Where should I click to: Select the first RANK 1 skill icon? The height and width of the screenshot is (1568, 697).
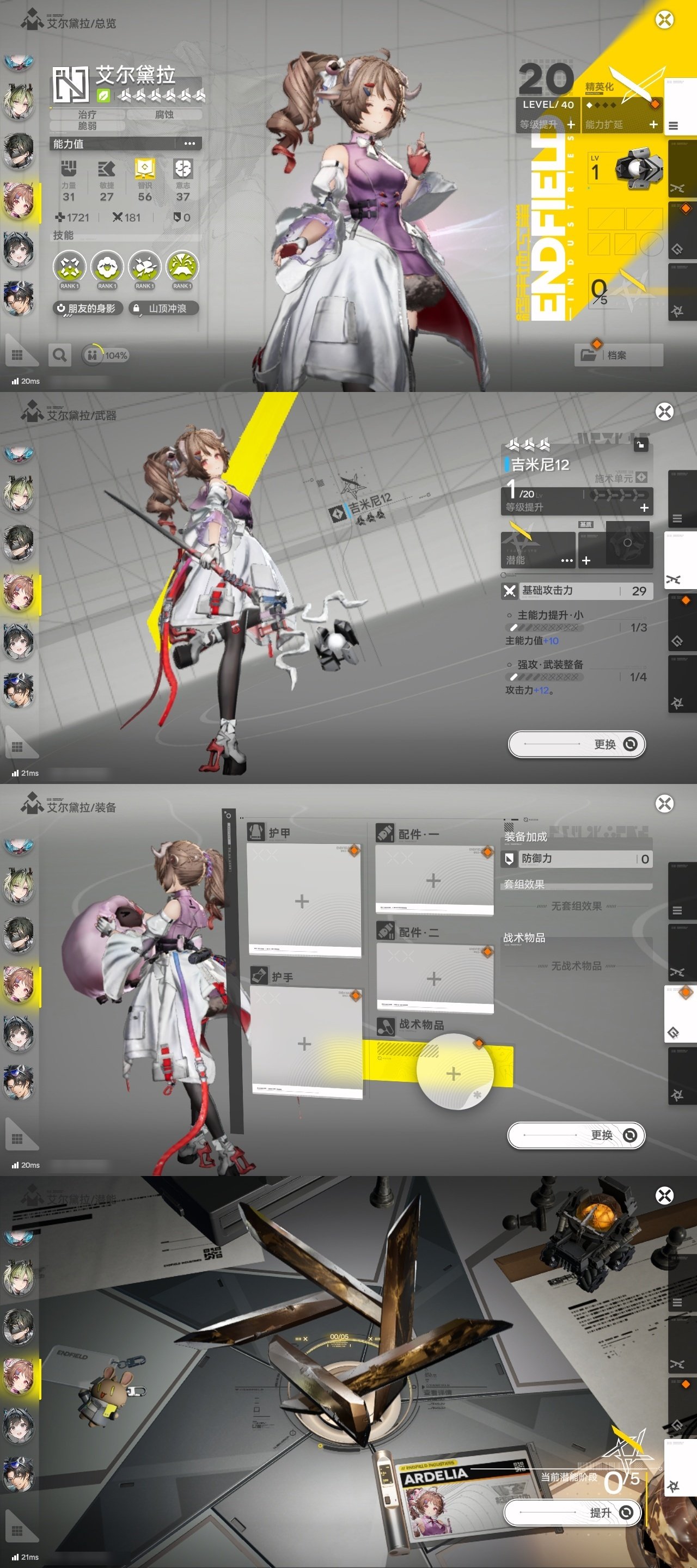click(x=69, y=267)
